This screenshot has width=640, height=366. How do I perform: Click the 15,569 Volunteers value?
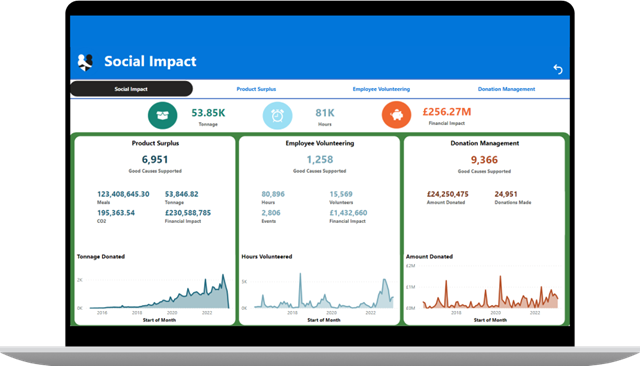coord(341,194)
